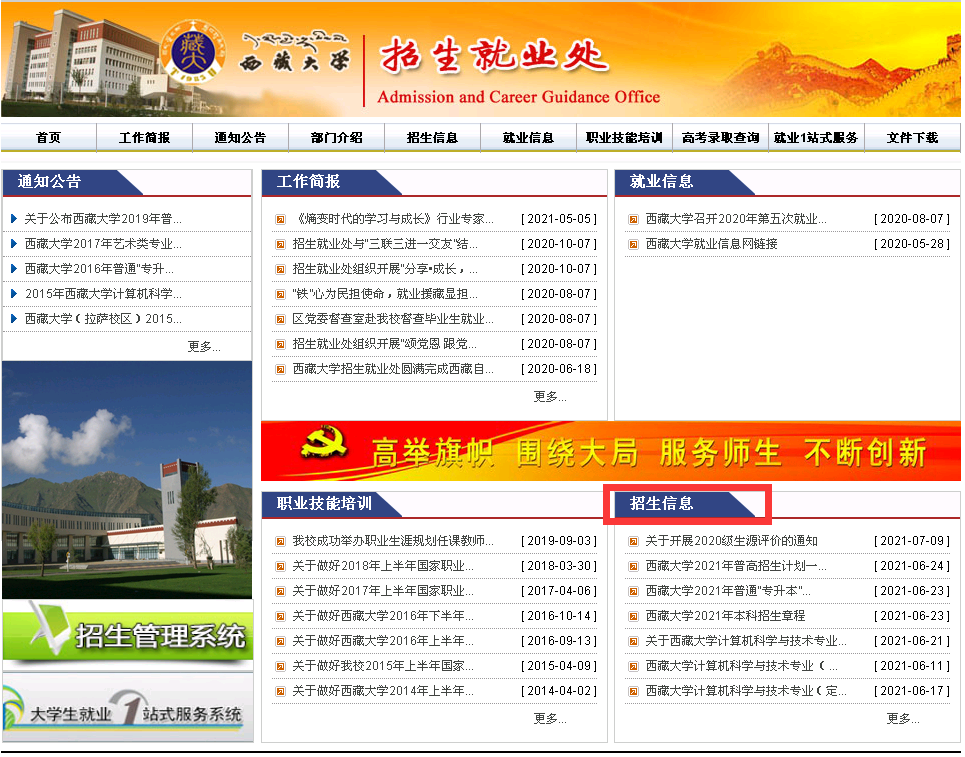Open notice 西藏大学2016年普通"专升...
This screenshot has width=965, height=757.
click(x=99, y=269)
